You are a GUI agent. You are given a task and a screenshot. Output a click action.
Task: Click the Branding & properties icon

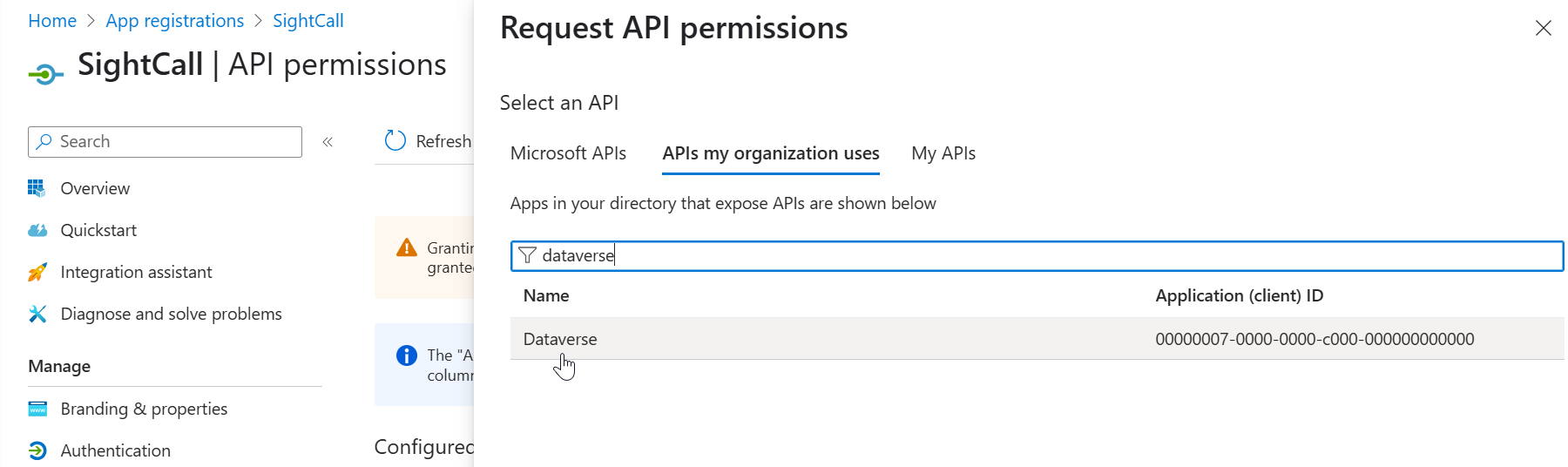click(37, 409)
